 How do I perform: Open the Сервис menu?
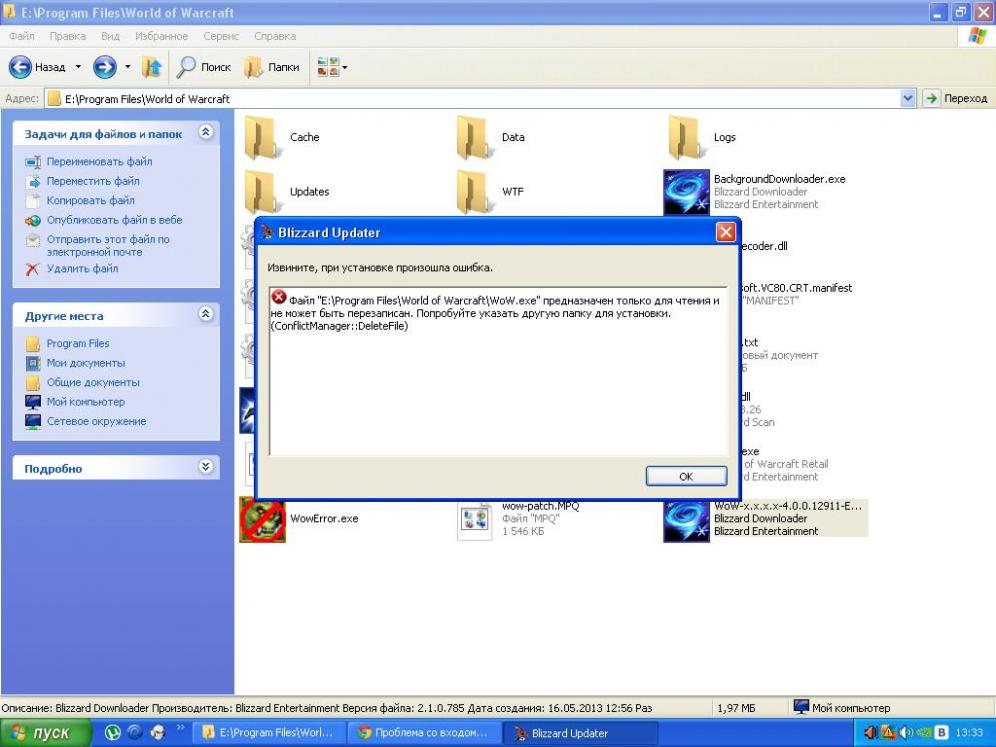[x=221, y=36]
